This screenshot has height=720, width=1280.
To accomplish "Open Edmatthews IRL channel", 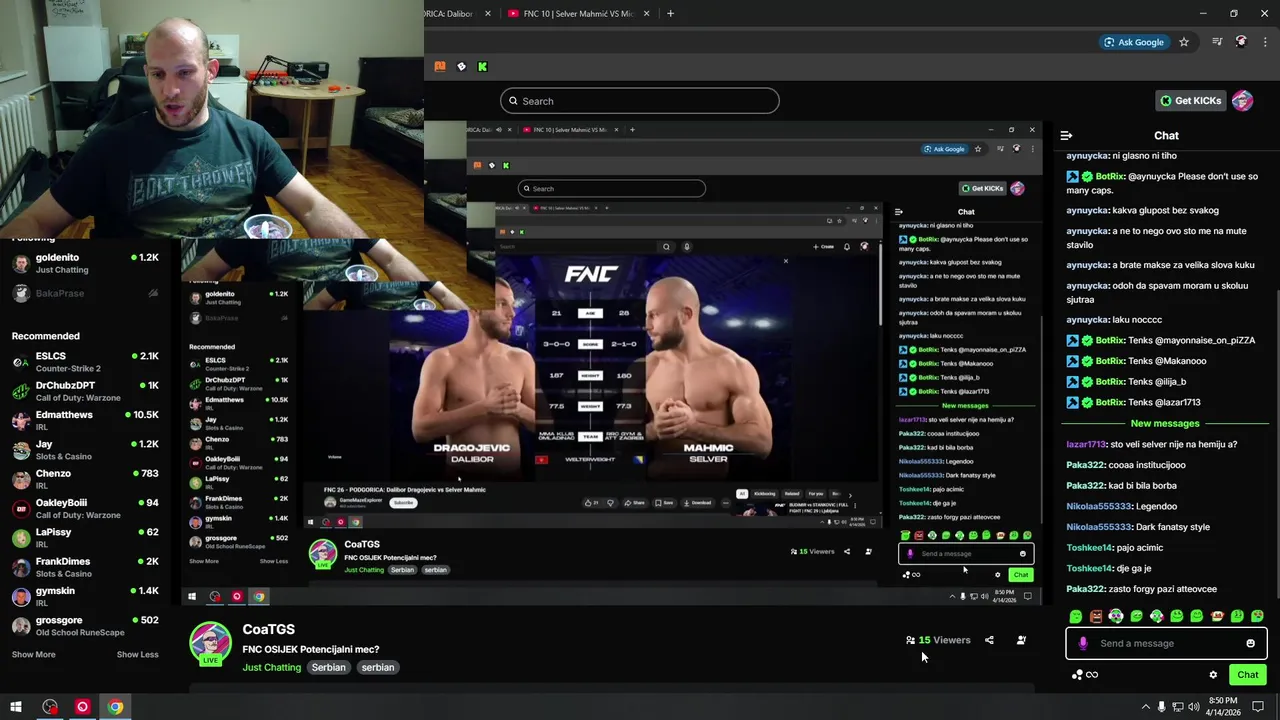I will [85, 420].
